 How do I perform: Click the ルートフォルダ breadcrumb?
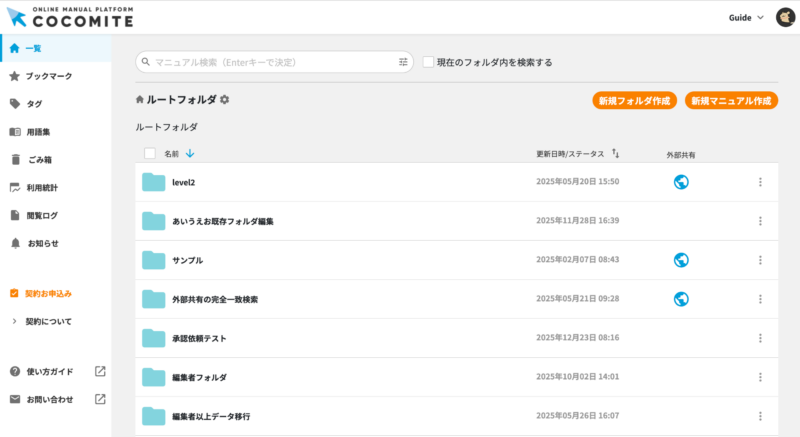coord(166,127)
